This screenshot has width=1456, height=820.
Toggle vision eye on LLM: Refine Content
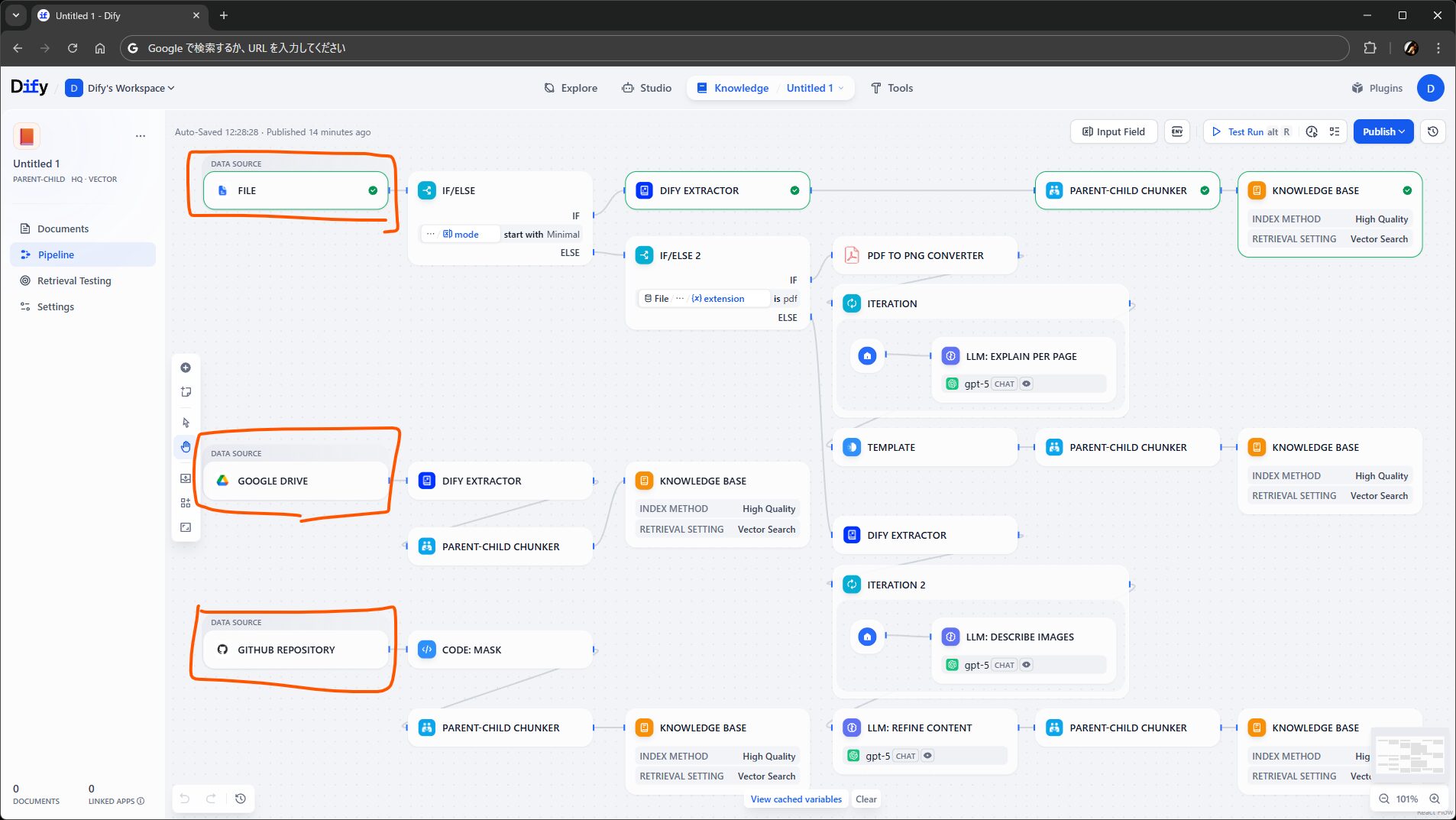(x=927, y=756)
